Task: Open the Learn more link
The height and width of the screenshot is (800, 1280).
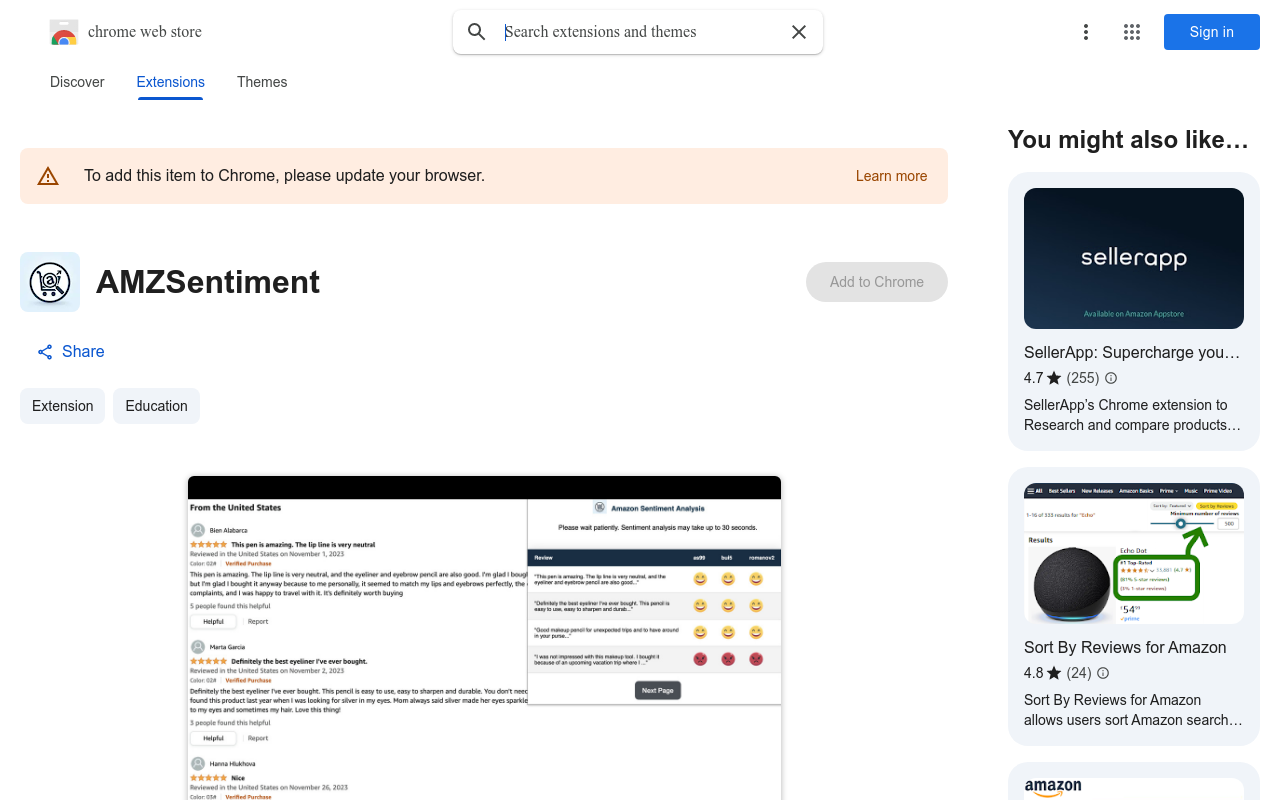Action: [891, 176]
